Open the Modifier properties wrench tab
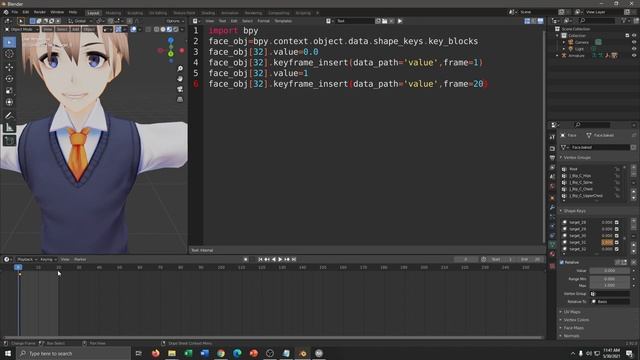This screenshot has height=360, width=640. (x=552, y=207)
